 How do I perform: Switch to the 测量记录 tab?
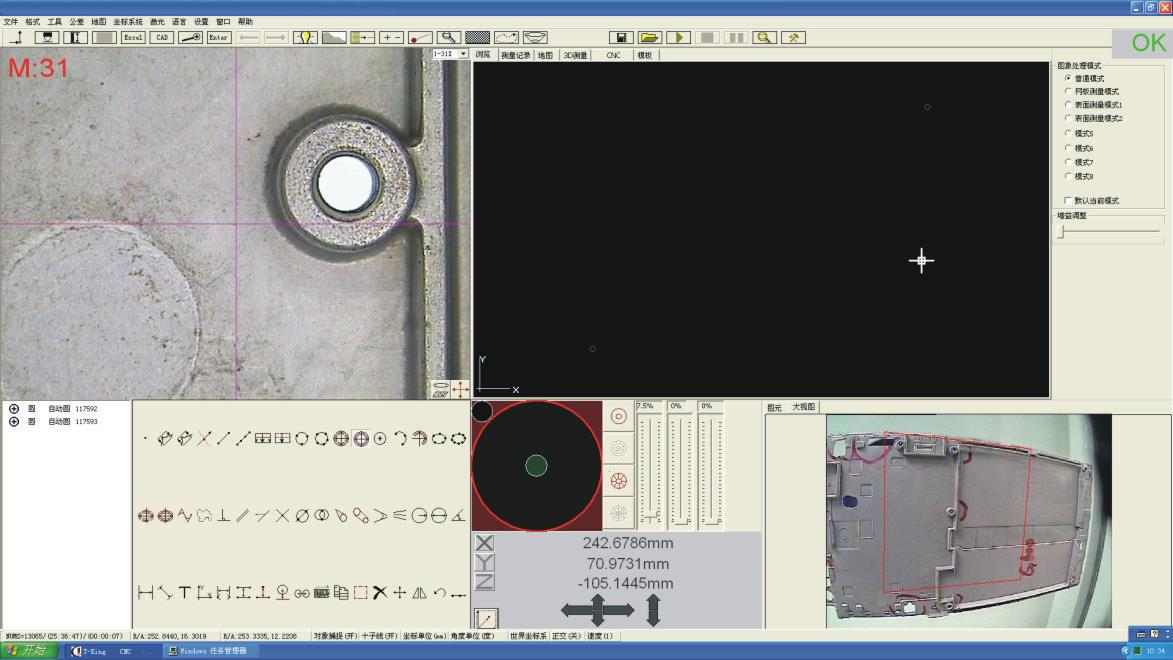click(x=516, y=56)
